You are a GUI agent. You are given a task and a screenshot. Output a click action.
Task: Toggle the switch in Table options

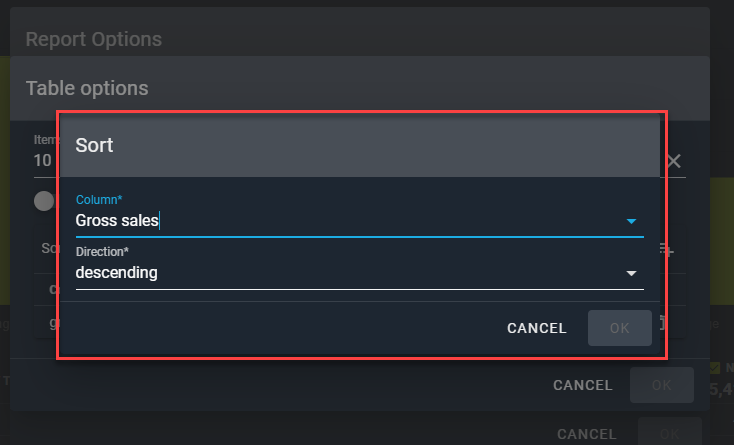(45, 201)
